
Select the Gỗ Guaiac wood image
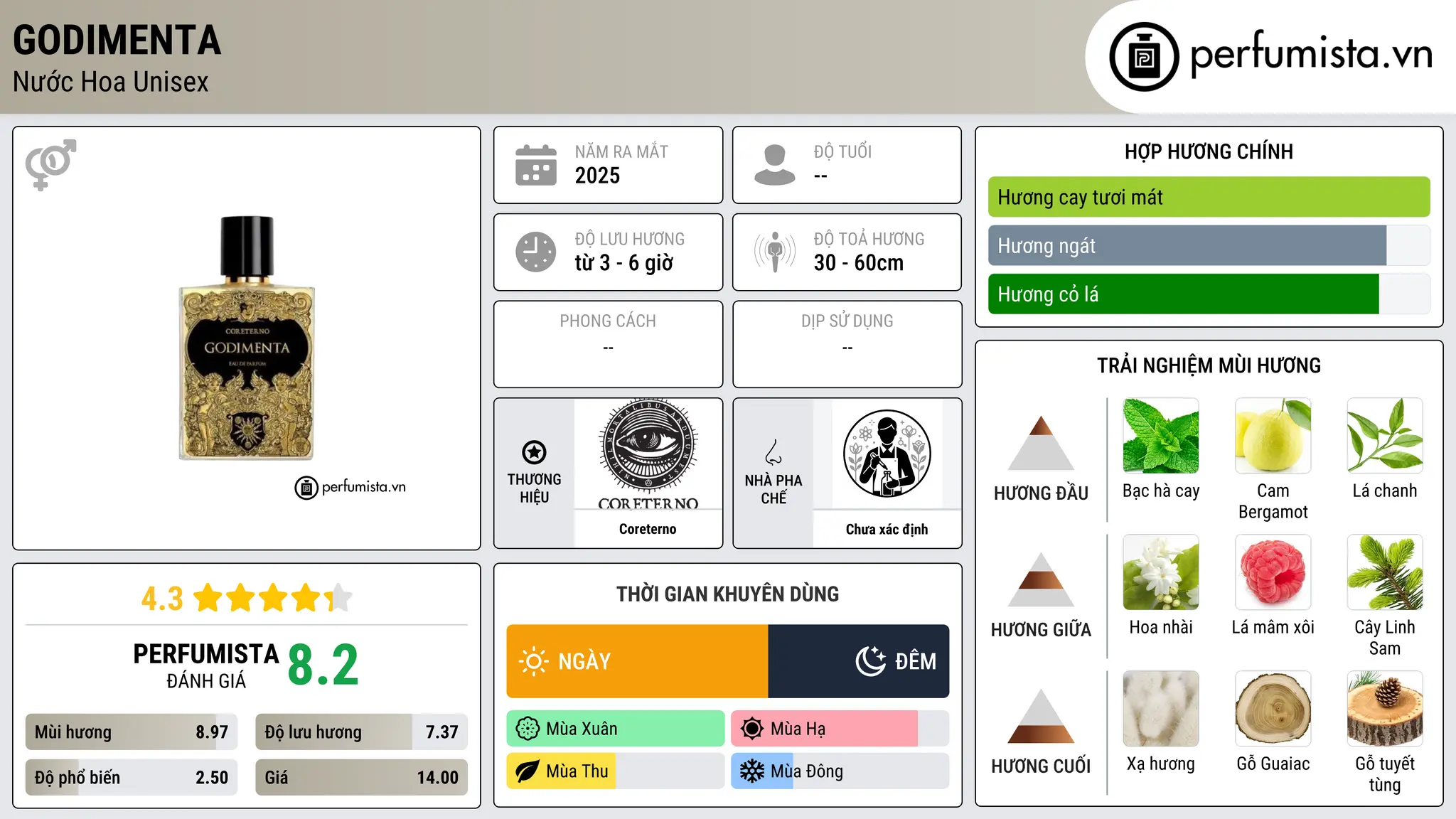pos(1273,709)
